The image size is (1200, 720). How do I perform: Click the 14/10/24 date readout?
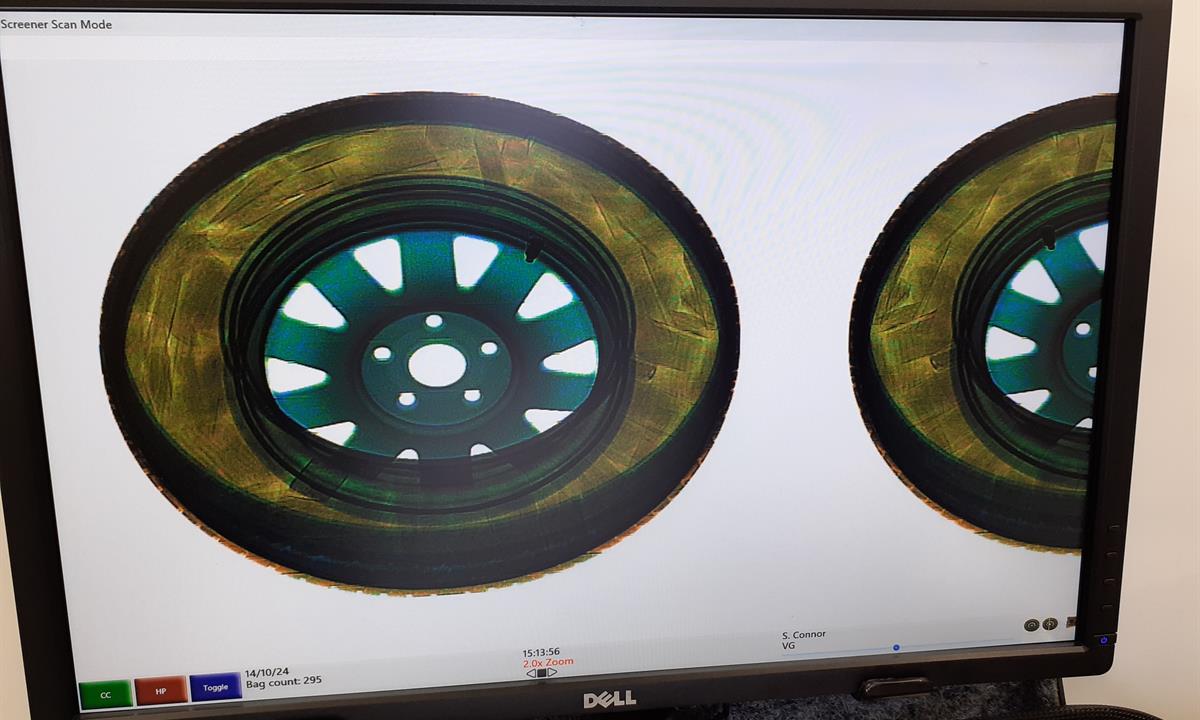(266, 672)
